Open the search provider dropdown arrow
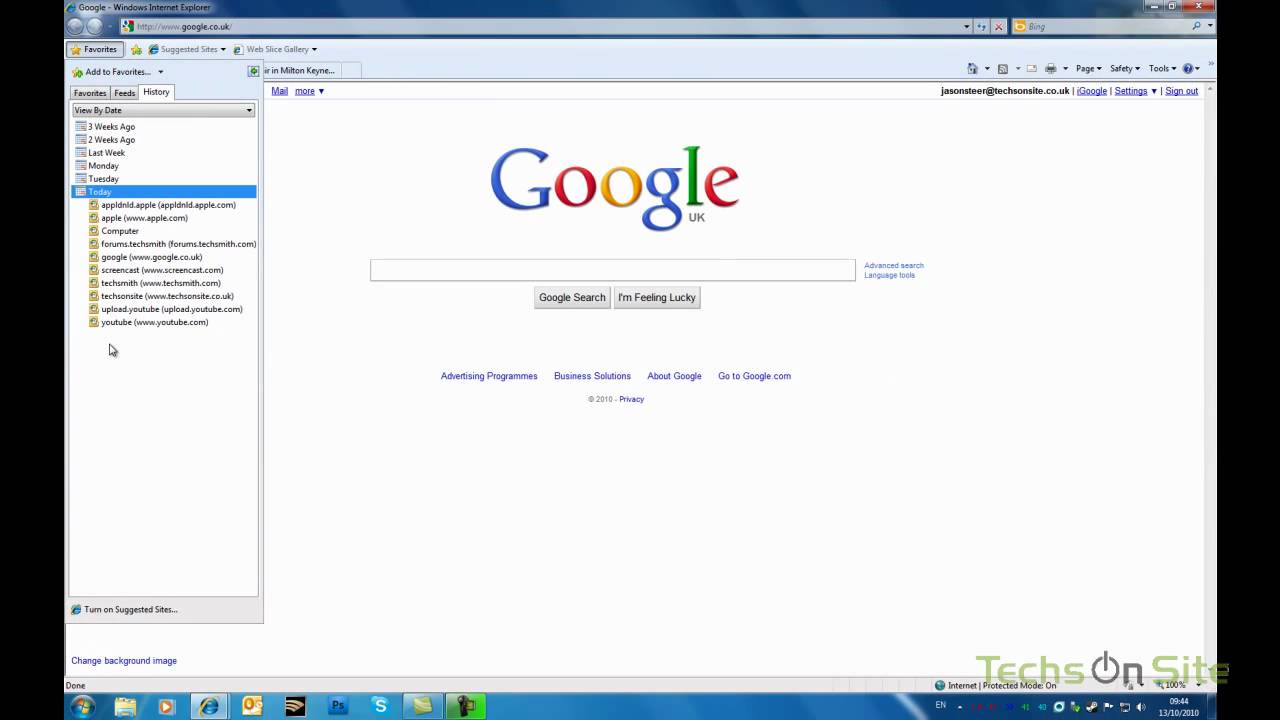This screenshot has height=720, width=1280. click(x=1210, y=27)
